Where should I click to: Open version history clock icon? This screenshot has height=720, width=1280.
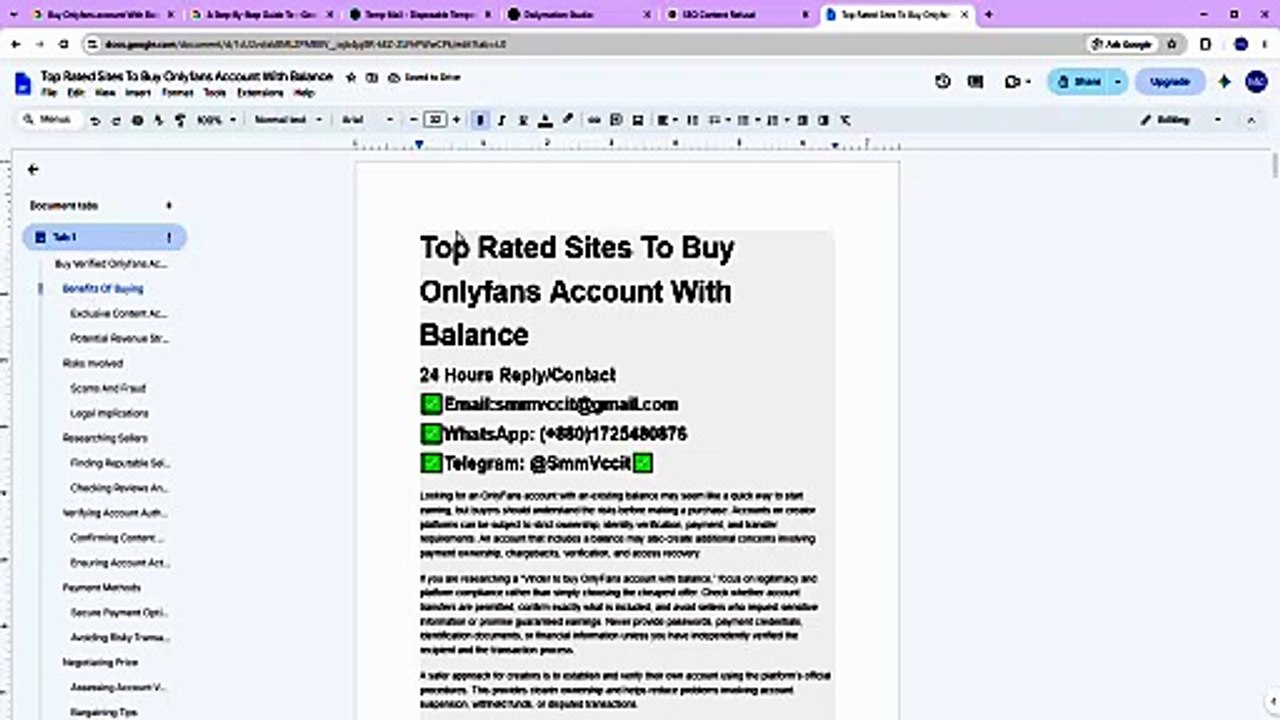943,82
